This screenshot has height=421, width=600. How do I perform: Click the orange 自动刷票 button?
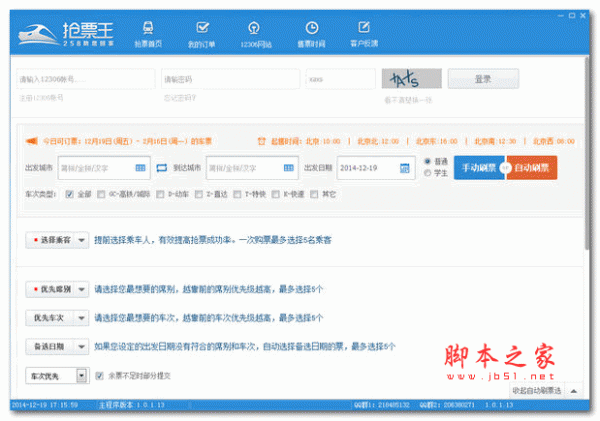pyautogui.click(x=533, y=167)
